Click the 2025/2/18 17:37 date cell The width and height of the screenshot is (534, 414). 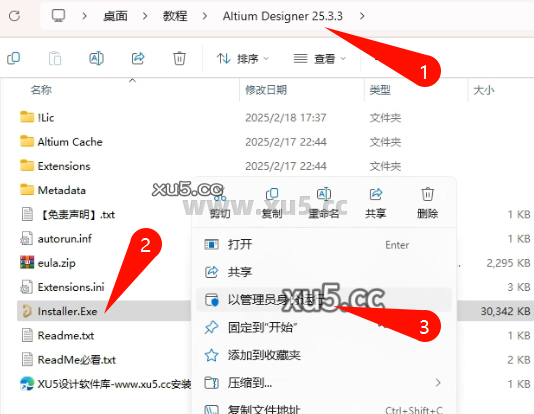[286, 118]
